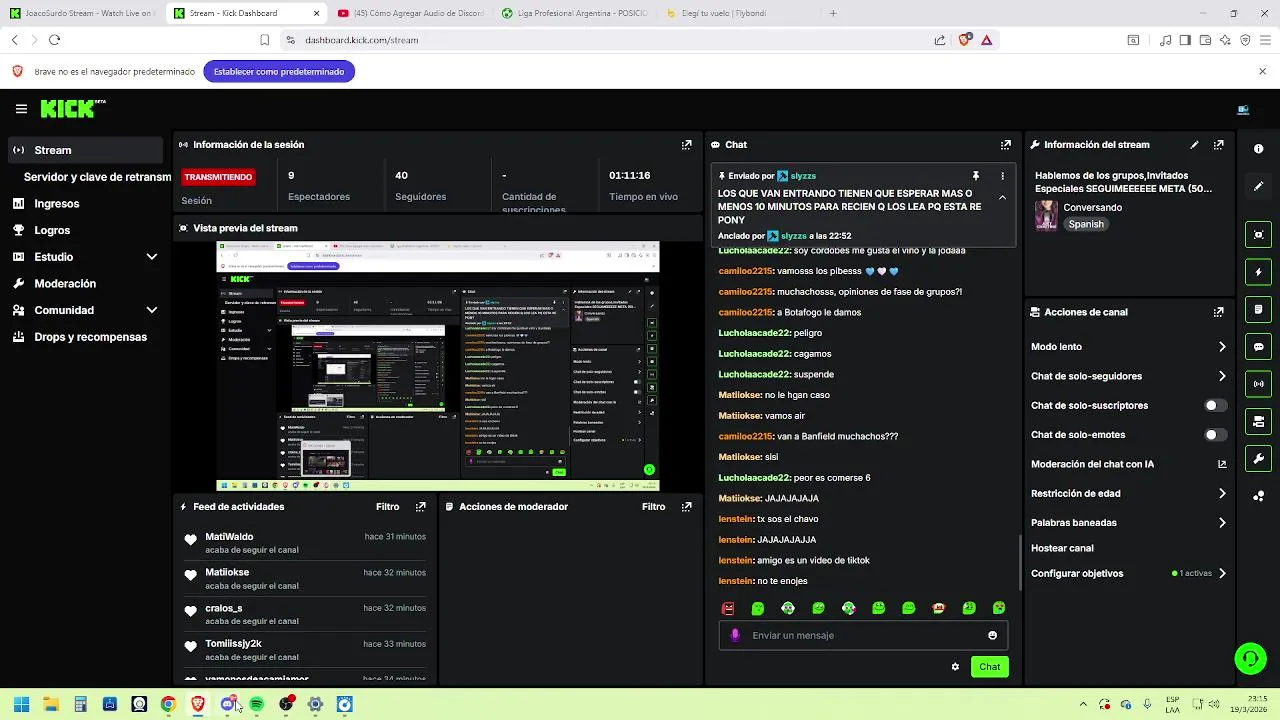Click Establecer como predeterminado button
The height and width of the screenshot is (720, 1280).
pyautogui.click(x=279, y=72)
